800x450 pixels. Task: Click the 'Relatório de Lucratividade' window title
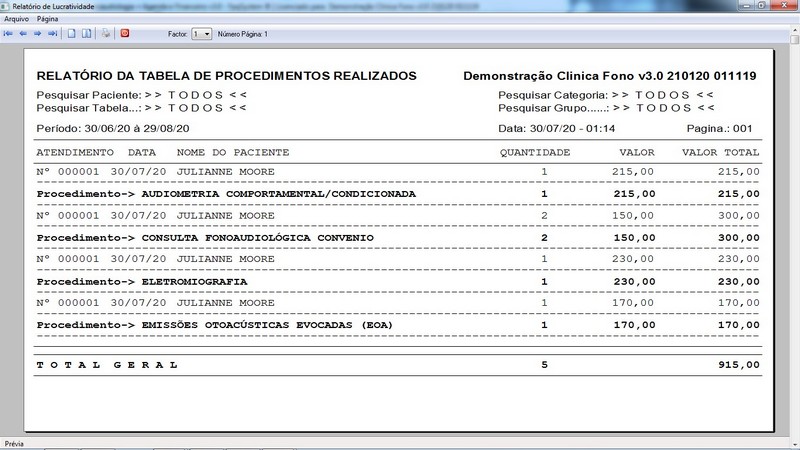[53, 7]
